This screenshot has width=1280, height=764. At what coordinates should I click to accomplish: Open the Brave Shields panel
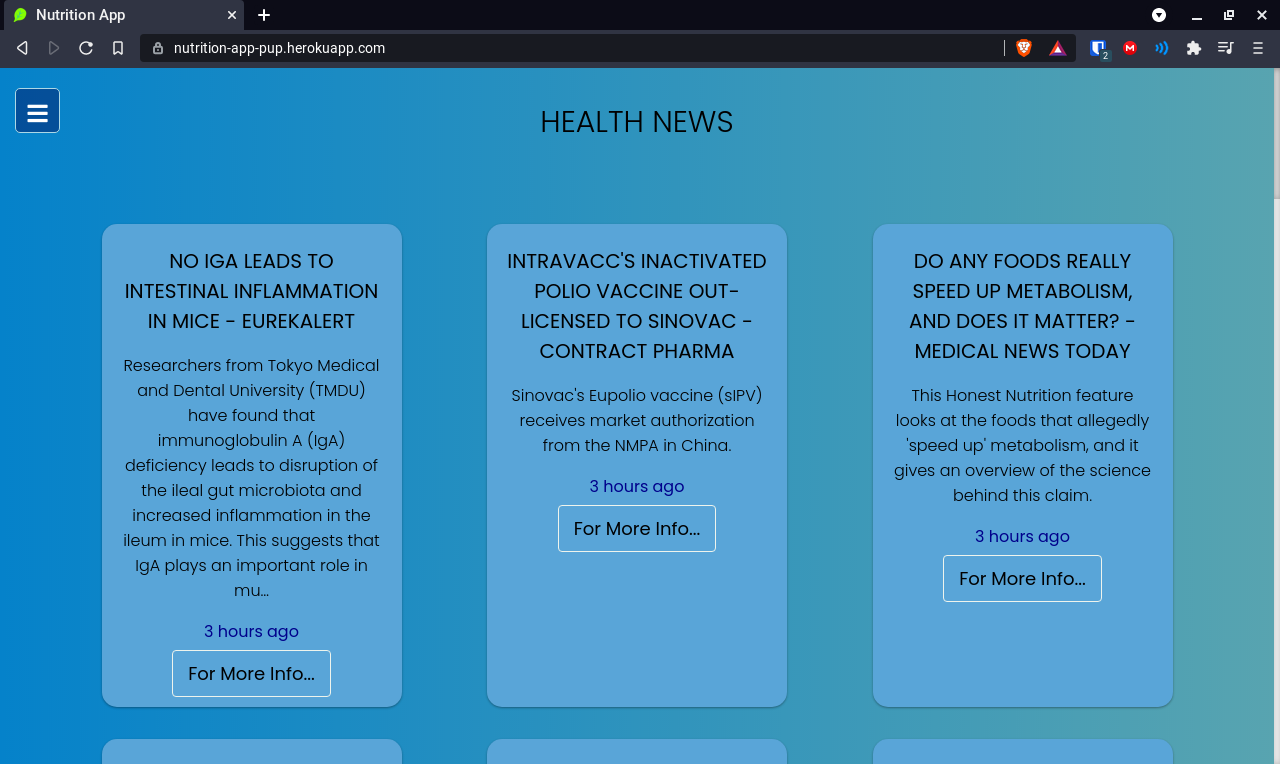click(1023, 47)
